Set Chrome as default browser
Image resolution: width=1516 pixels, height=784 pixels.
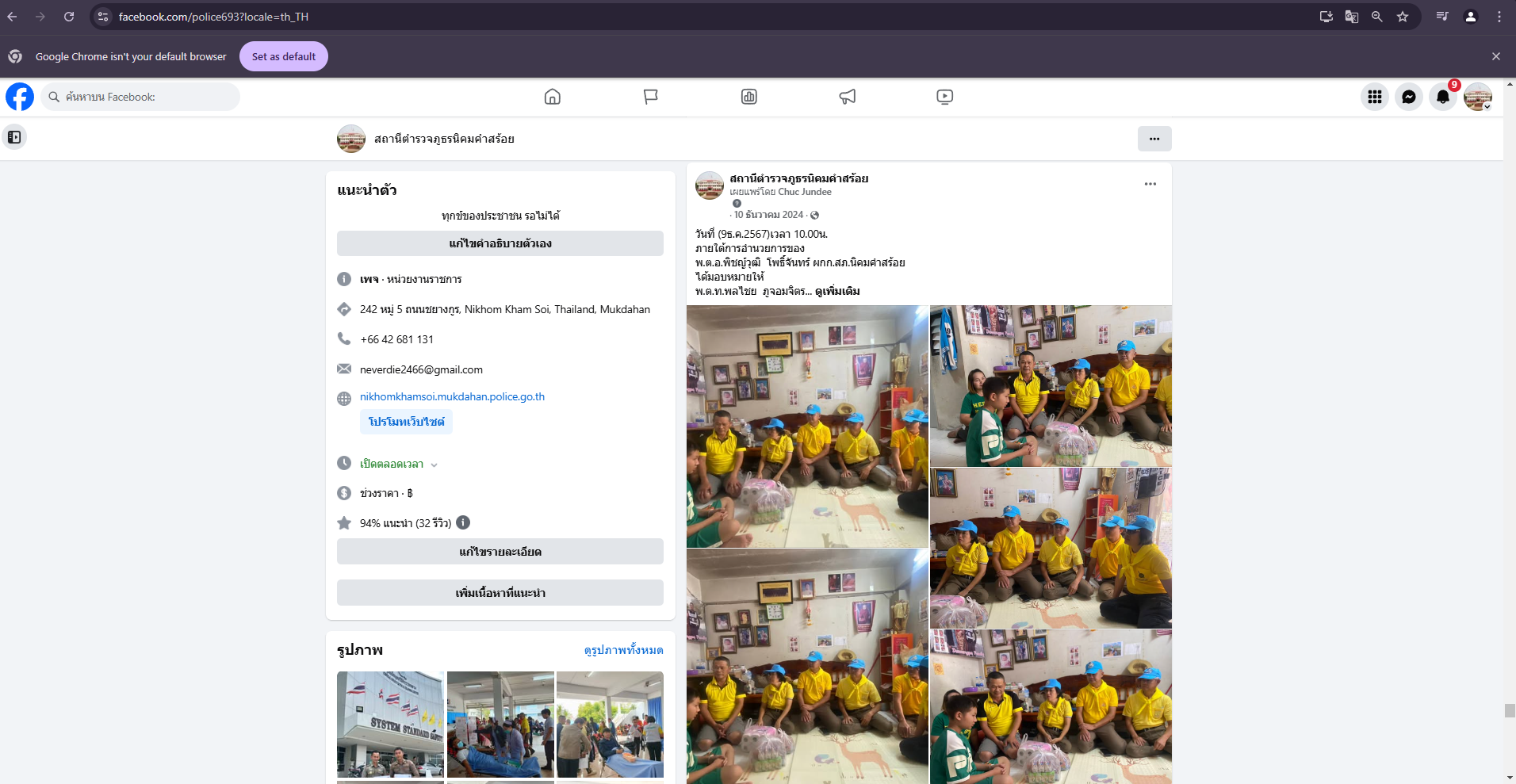283,56
